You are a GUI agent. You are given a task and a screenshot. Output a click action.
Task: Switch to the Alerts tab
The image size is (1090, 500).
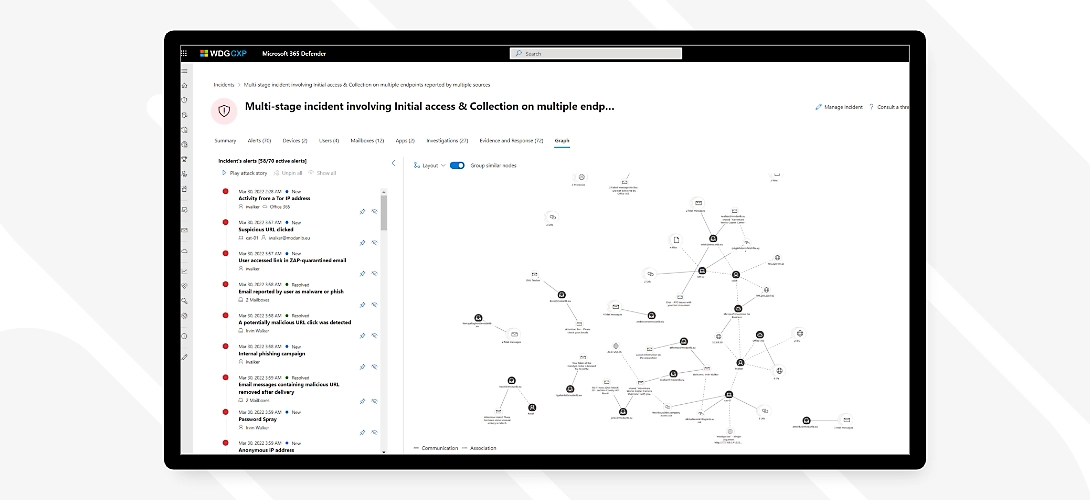259,141
